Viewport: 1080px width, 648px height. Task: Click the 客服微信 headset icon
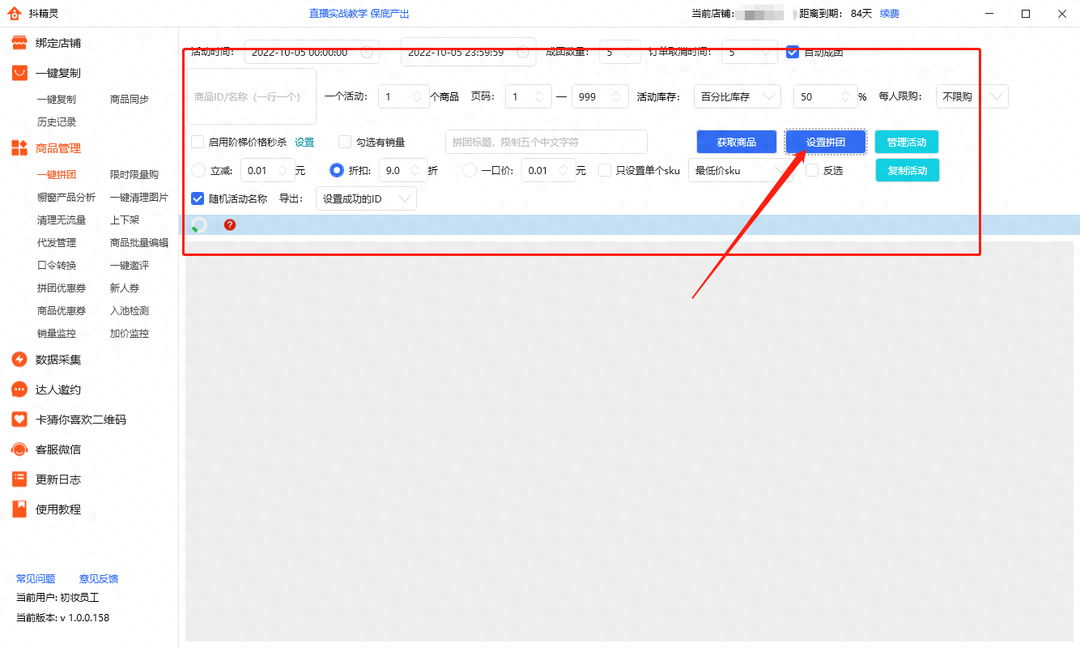tap(19, 449)
